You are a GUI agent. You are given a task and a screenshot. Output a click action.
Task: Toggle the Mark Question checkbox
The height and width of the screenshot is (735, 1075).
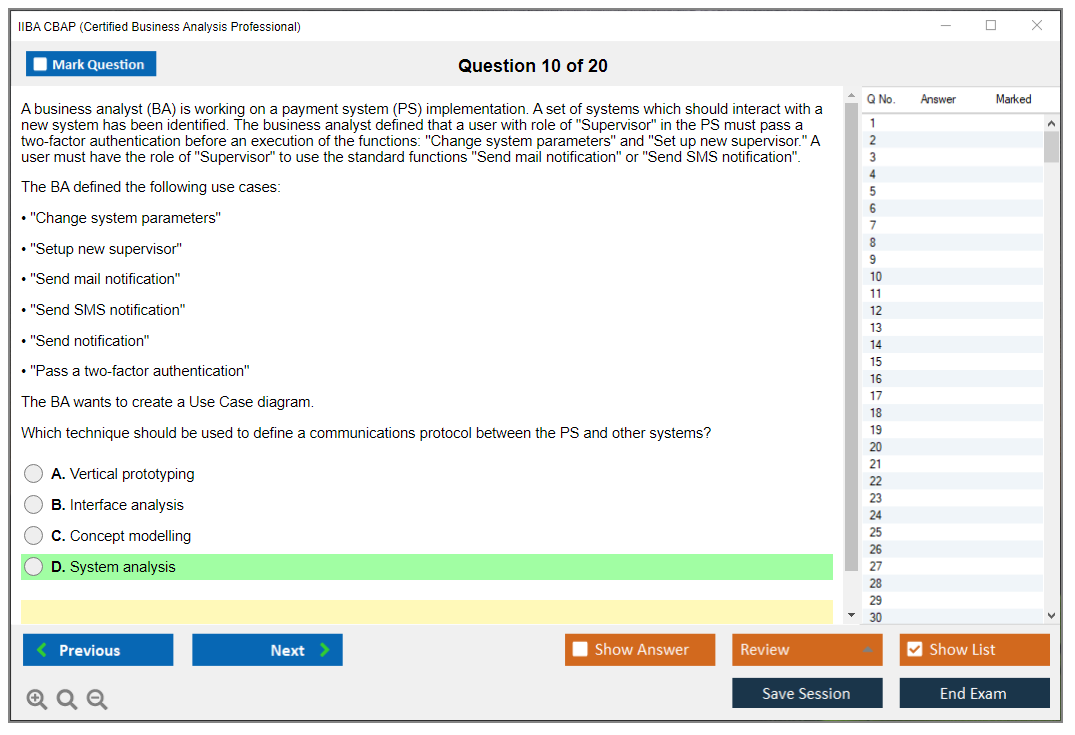coord(41,64)
